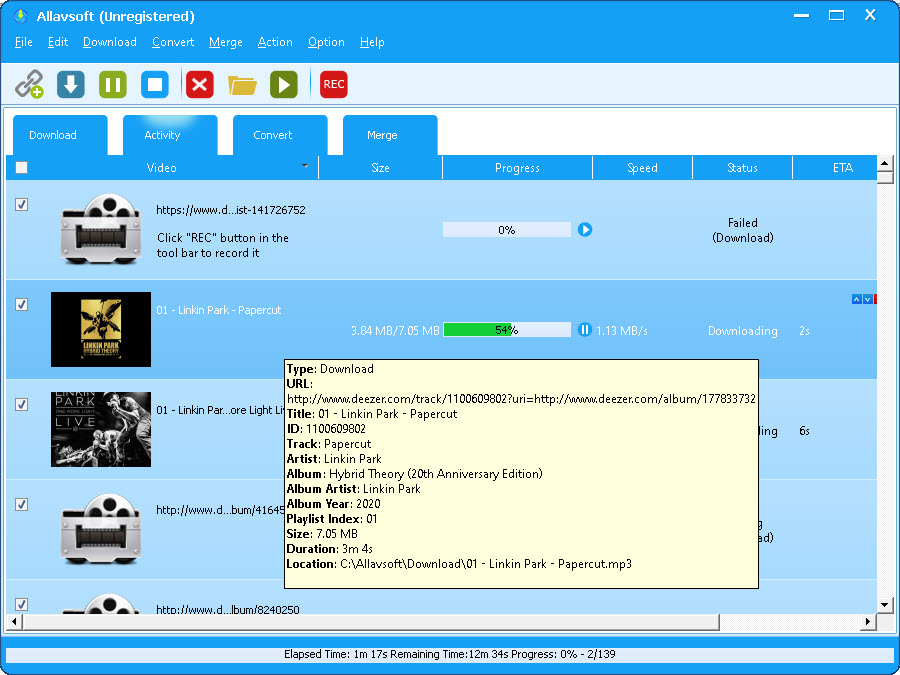The image size is (900, 675).
Task: Click the 0% progress bar of failed download
Action: (x=507, y=230)
